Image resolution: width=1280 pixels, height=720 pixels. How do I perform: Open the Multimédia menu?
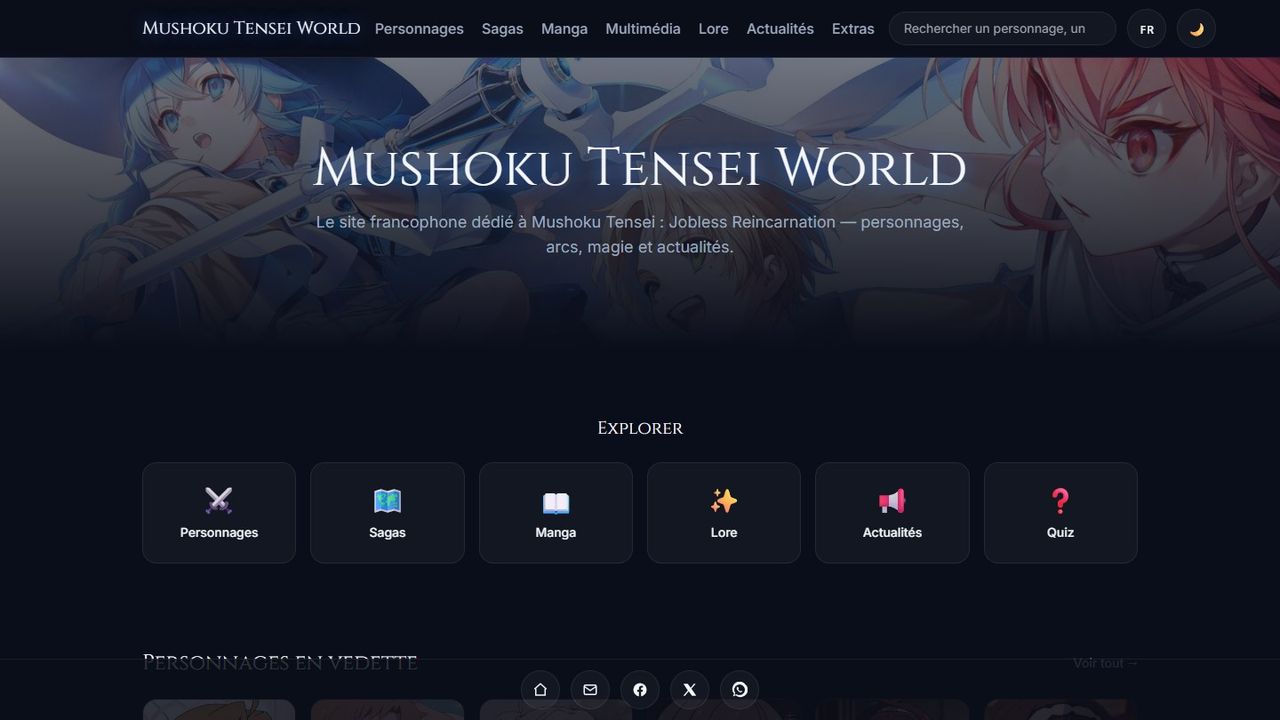pyautogui.click(x=643, y=29)
